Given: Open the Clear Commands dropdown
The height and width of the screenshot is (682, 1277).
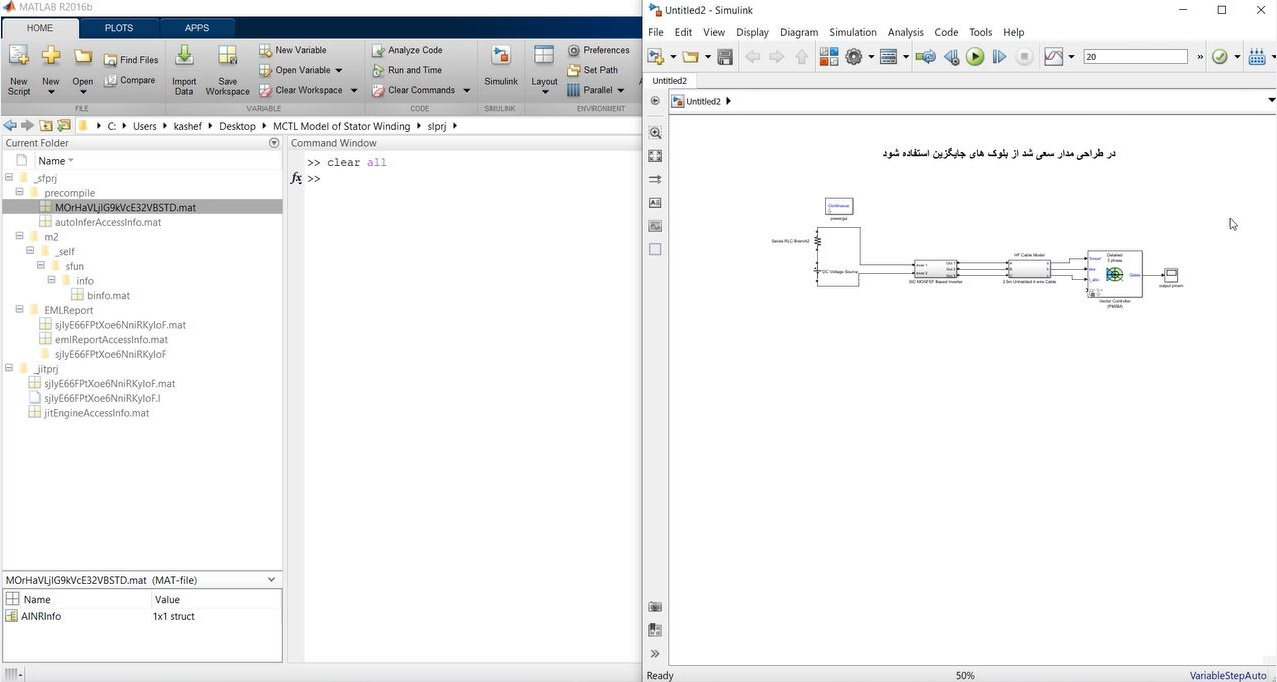Looking at the screenshot, I should click(420, 90).
